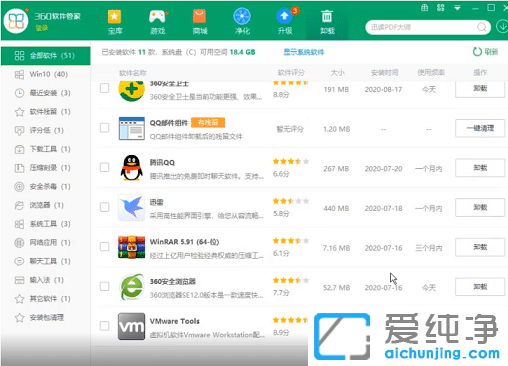Open 安装包清理 in sidebar
The height and width of the screenshot is (366, 508).
pos(46,317)
